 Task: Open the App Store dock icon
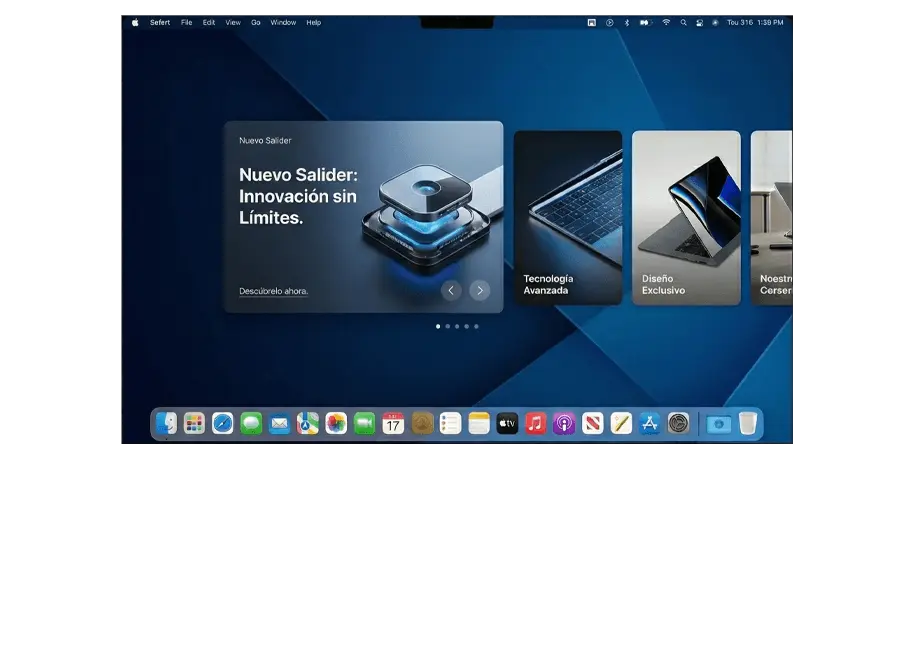[650, 424]
